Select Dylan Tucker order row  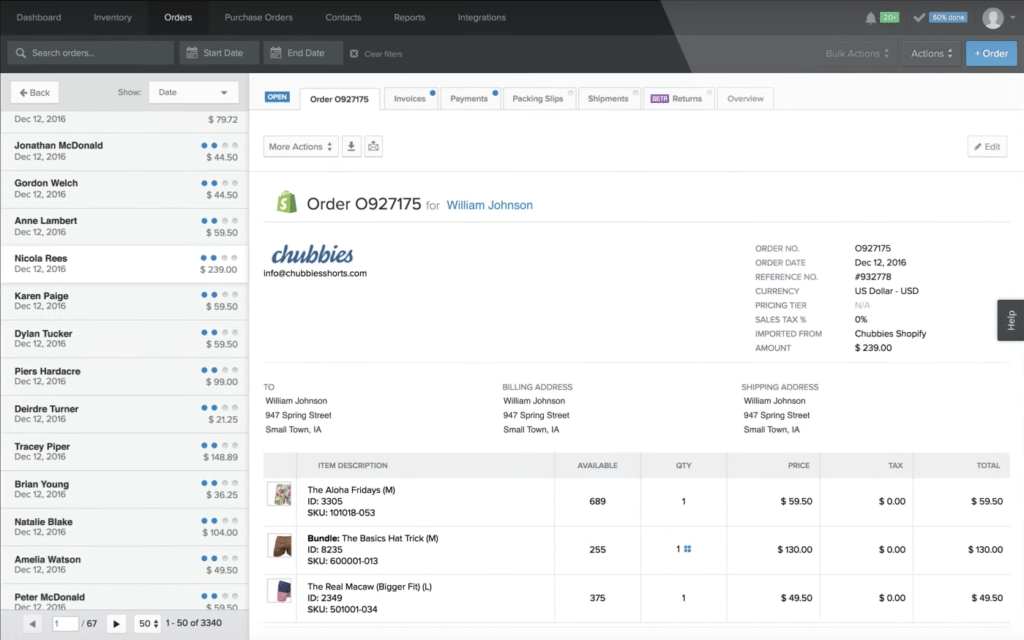tap(124, 339)
